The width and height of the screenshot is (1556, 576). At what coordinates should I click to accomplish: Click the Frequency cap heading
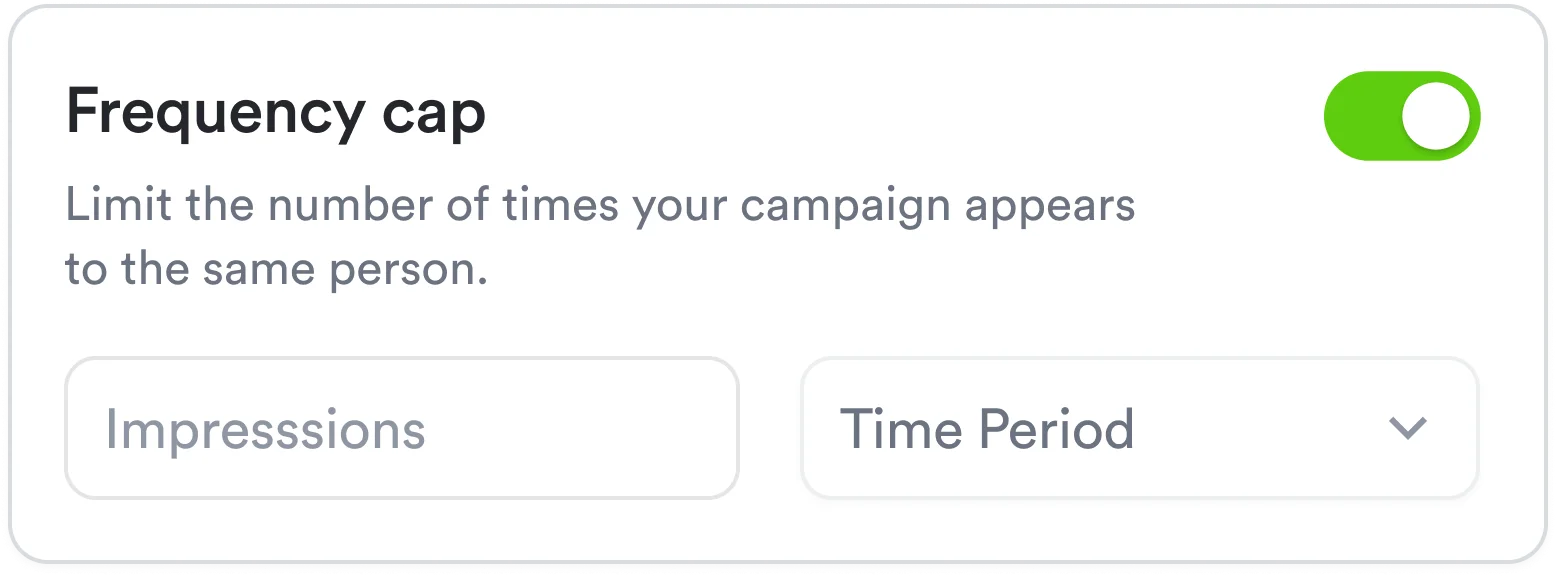coord(276,112)
